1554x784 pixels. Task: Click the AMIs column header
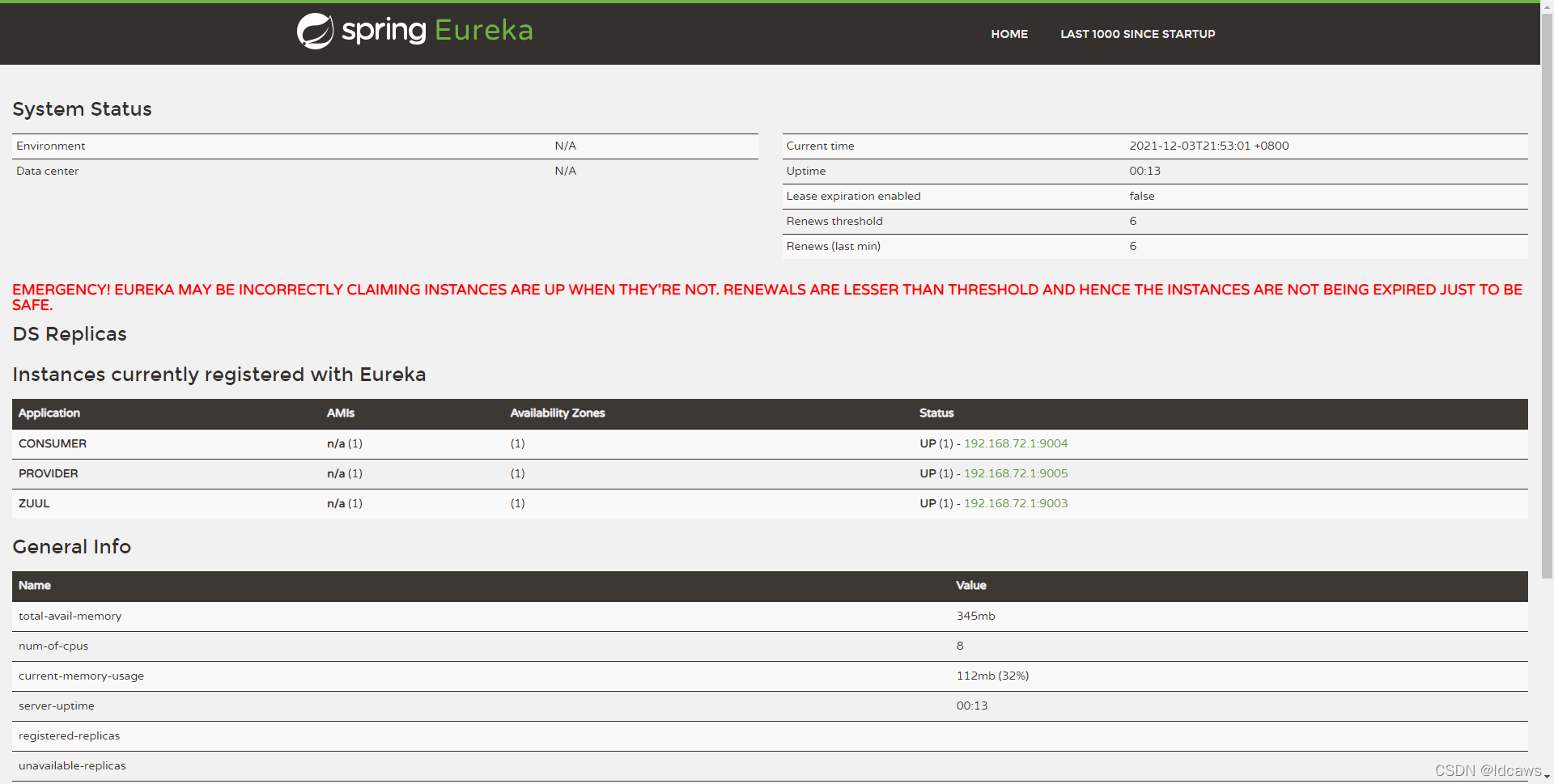pos(341,413)
